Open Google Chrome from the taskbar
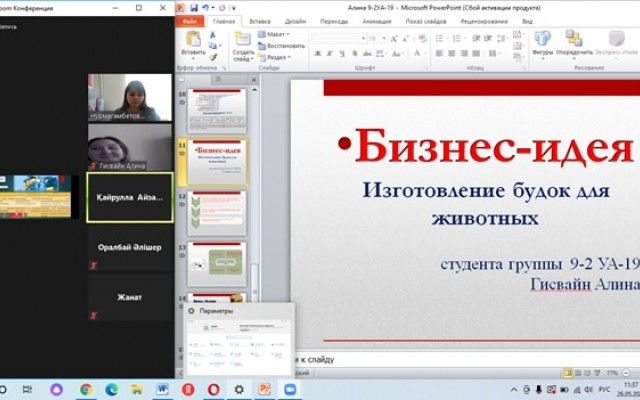This screenshot has width=640, height=400. pyautogui.click(x=86, y=389)
